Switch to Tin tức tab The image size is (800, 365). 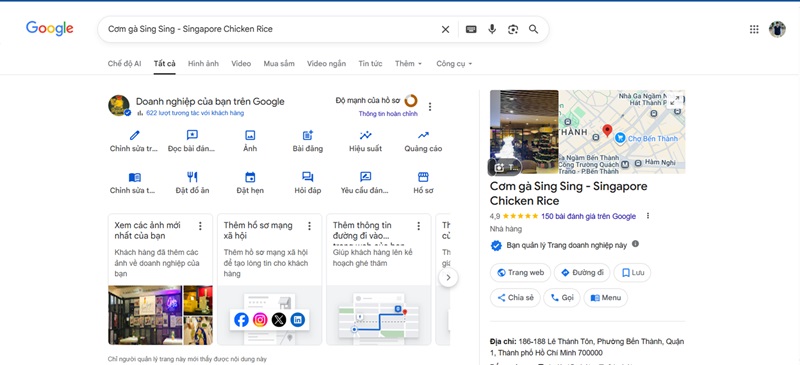click(370, 64)
